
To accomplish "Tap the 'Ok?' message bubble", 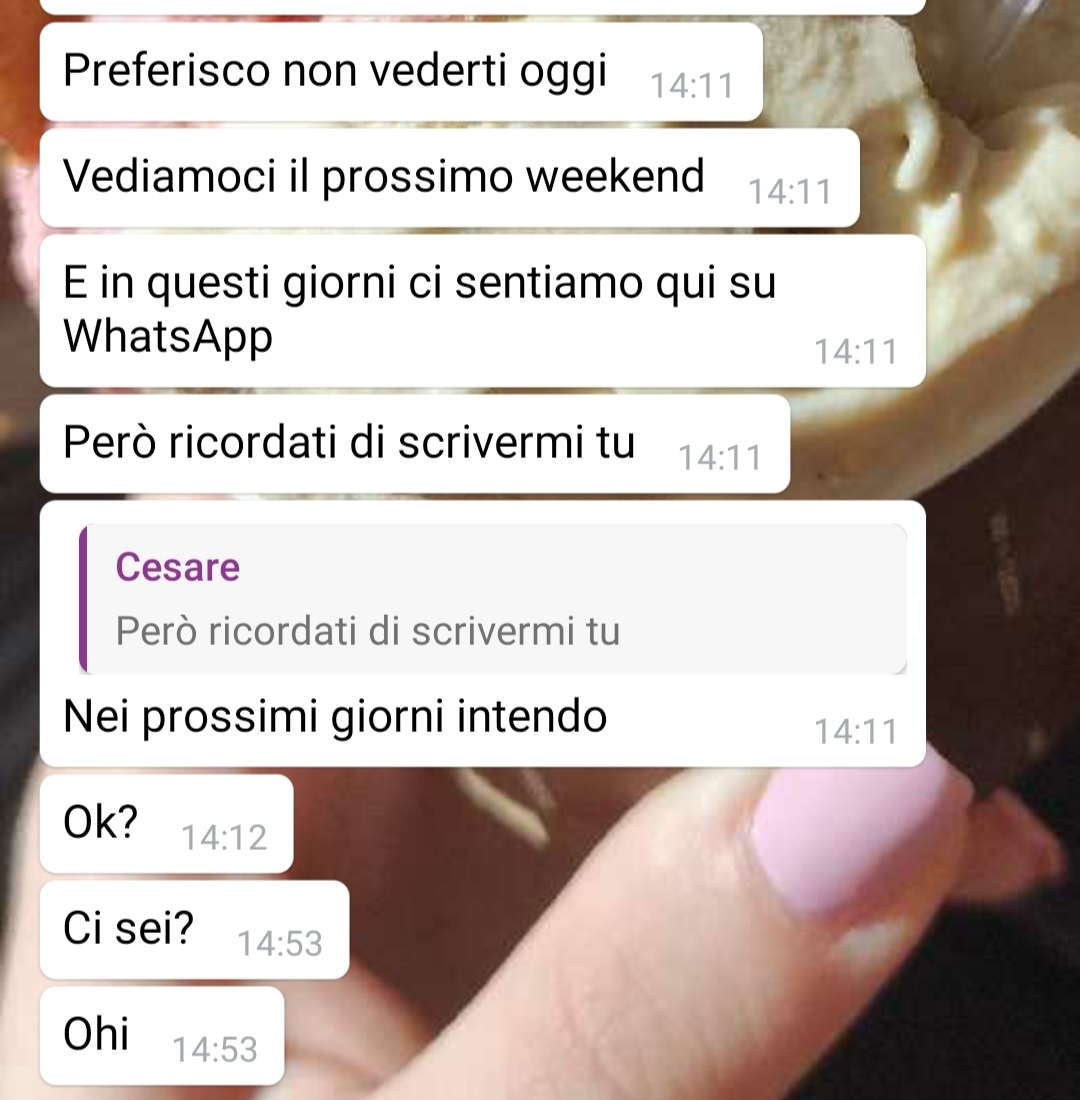I will tap(166, 824).
